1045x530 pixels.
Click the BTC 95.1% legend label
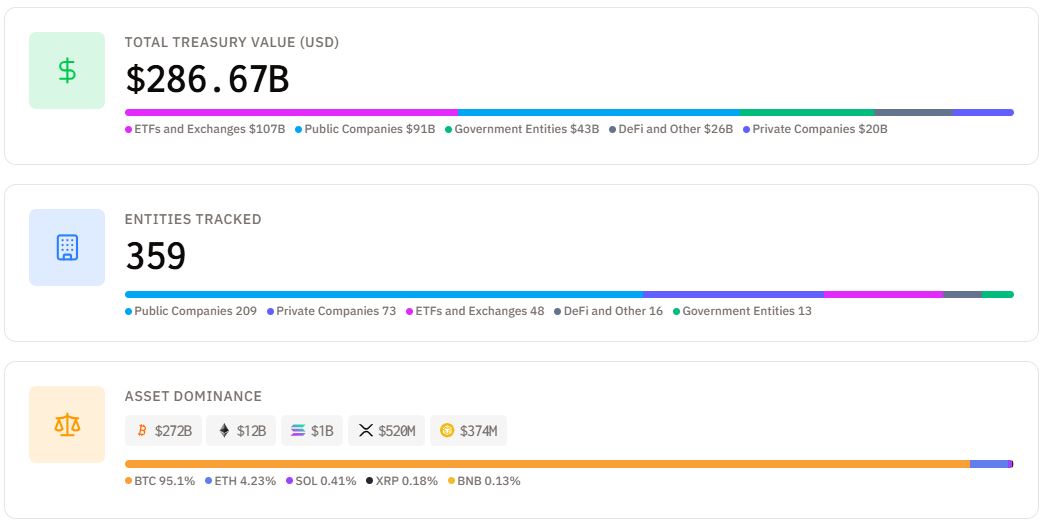(160, 481)
